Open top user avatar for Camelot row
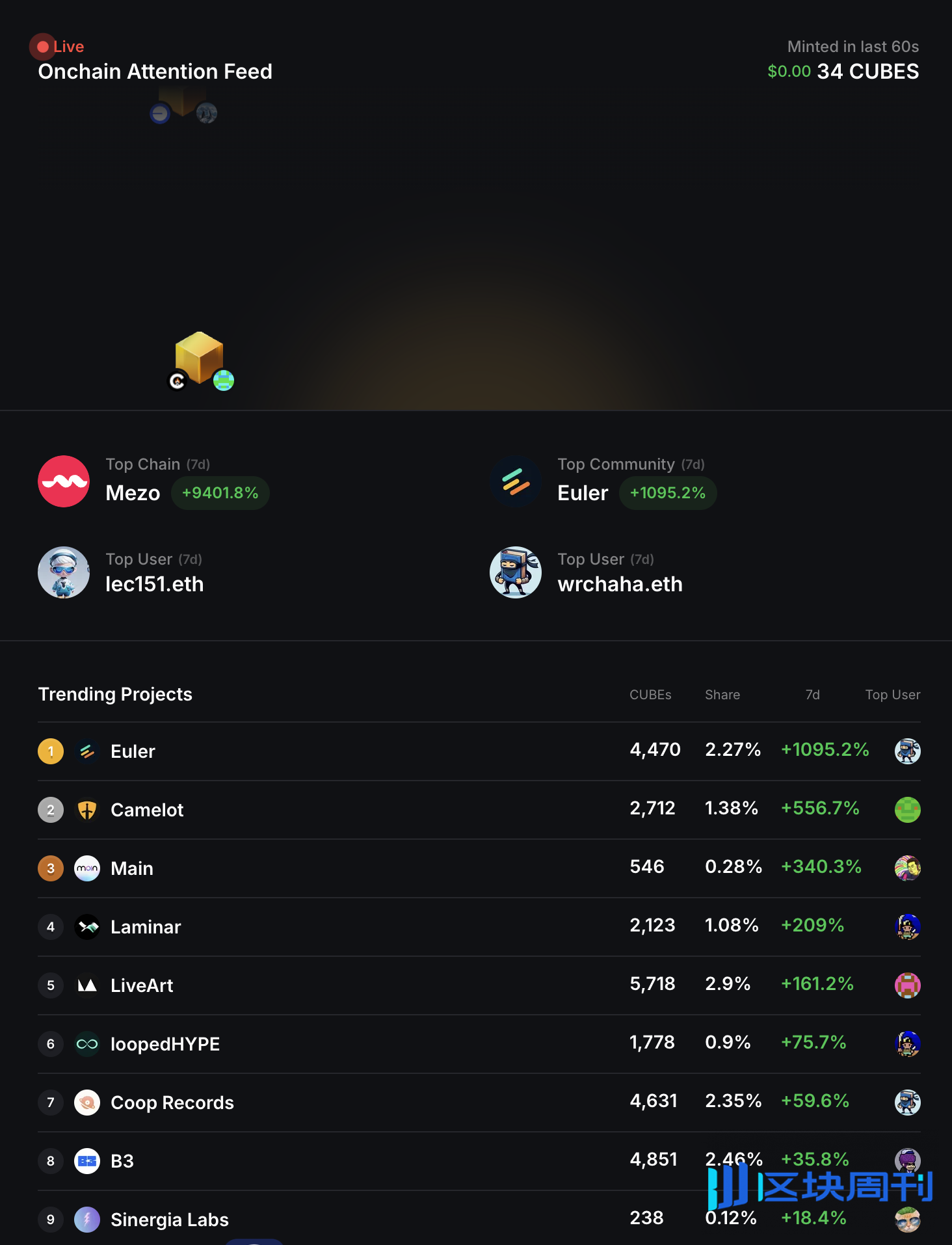 [908, 810]
